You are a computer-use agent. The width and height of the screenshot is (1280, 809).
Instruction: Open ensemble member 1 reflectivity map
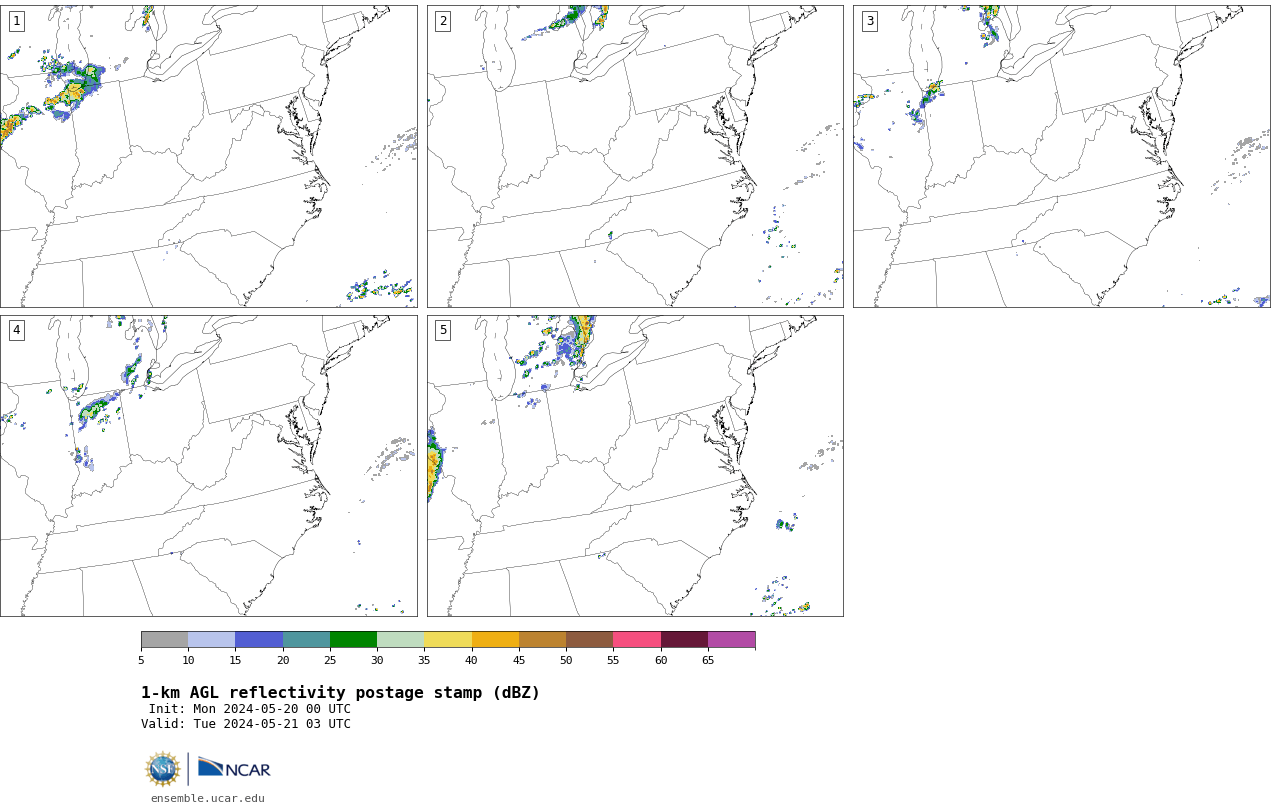click(208, 156)
